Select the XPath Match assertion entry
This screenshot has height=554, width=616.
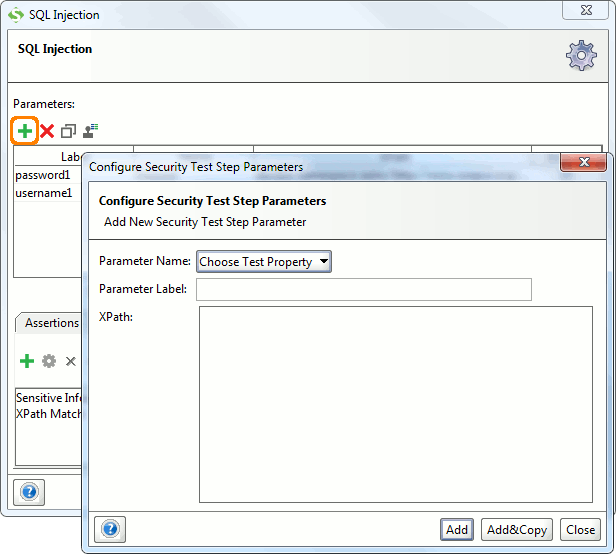48,414
